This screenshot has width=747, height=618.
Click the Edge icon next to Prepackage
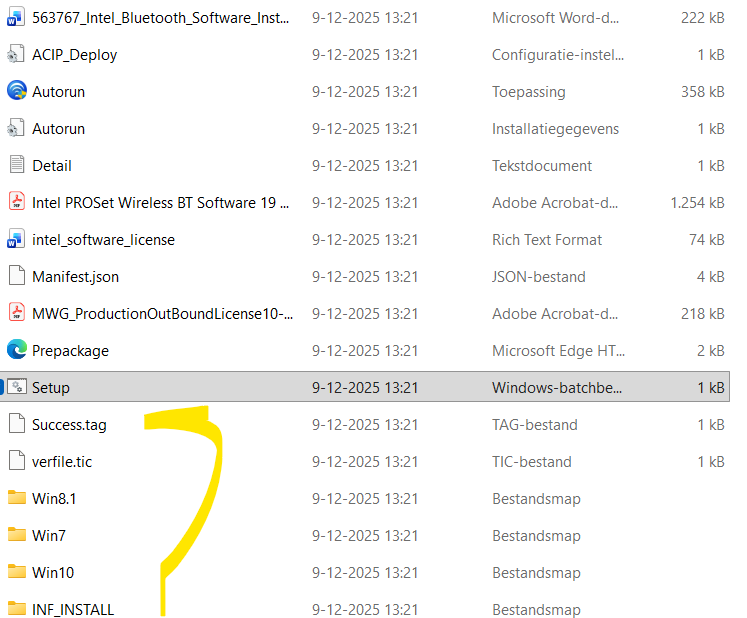tap(16, 351)
